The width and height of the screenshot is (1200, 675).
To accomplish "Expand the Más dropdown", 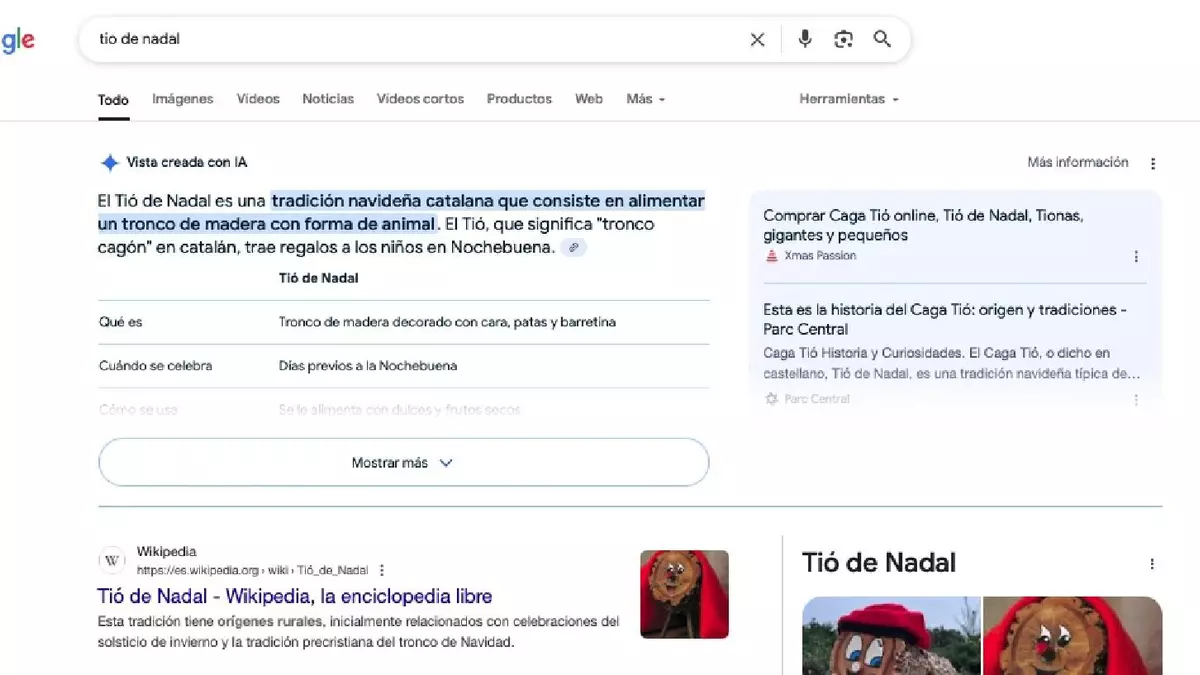I will 645,99.
